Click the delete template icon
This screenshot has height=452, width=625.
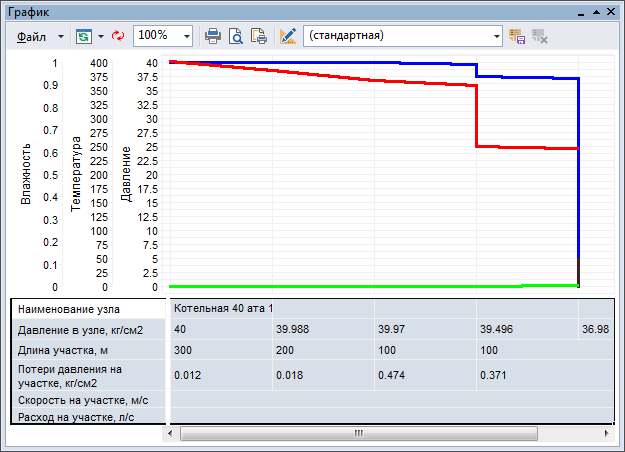[x=540, y=35]
